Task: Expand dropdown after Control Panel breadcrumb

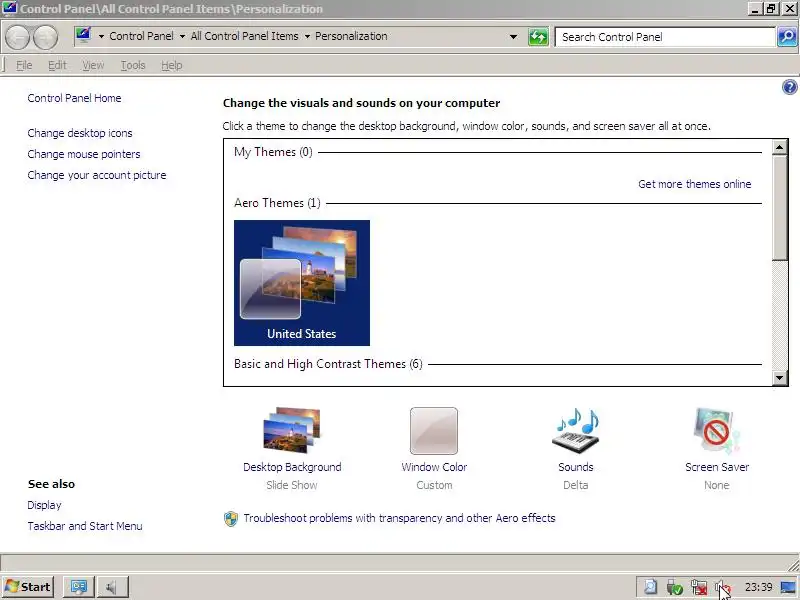Action: [182, 37]
